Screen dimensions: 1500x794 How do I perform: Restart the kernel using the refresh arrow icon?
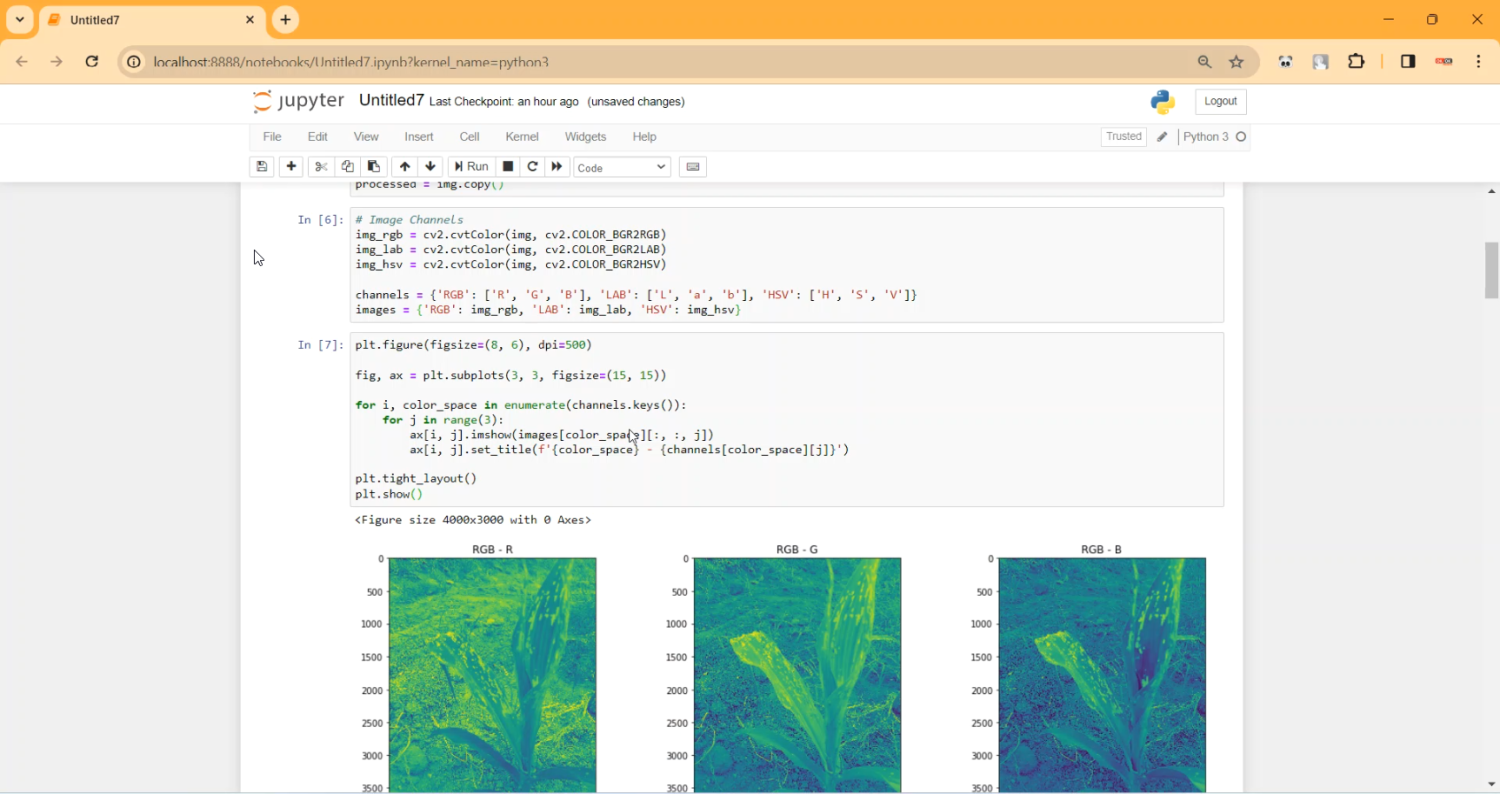pos(533,167)
